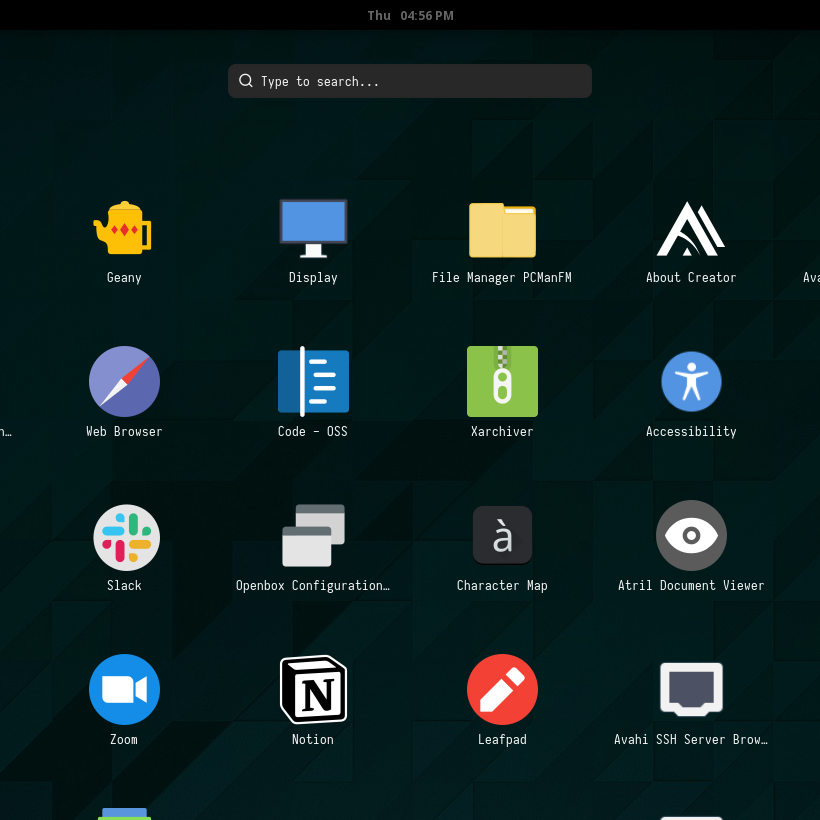The height and width of the screenshot is (820, 820).
Task: Open the Accessibility settings icon
Action: 691,381
